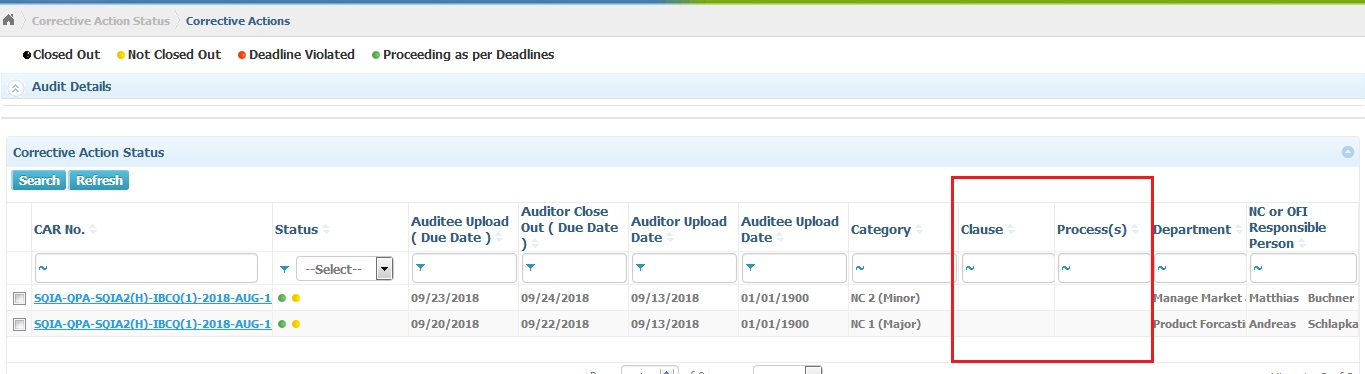The width and height of the screenshot is (1365, 374).
Task: Click the Proceeding as per Deadlines legend label
Action: coord(468,55)
